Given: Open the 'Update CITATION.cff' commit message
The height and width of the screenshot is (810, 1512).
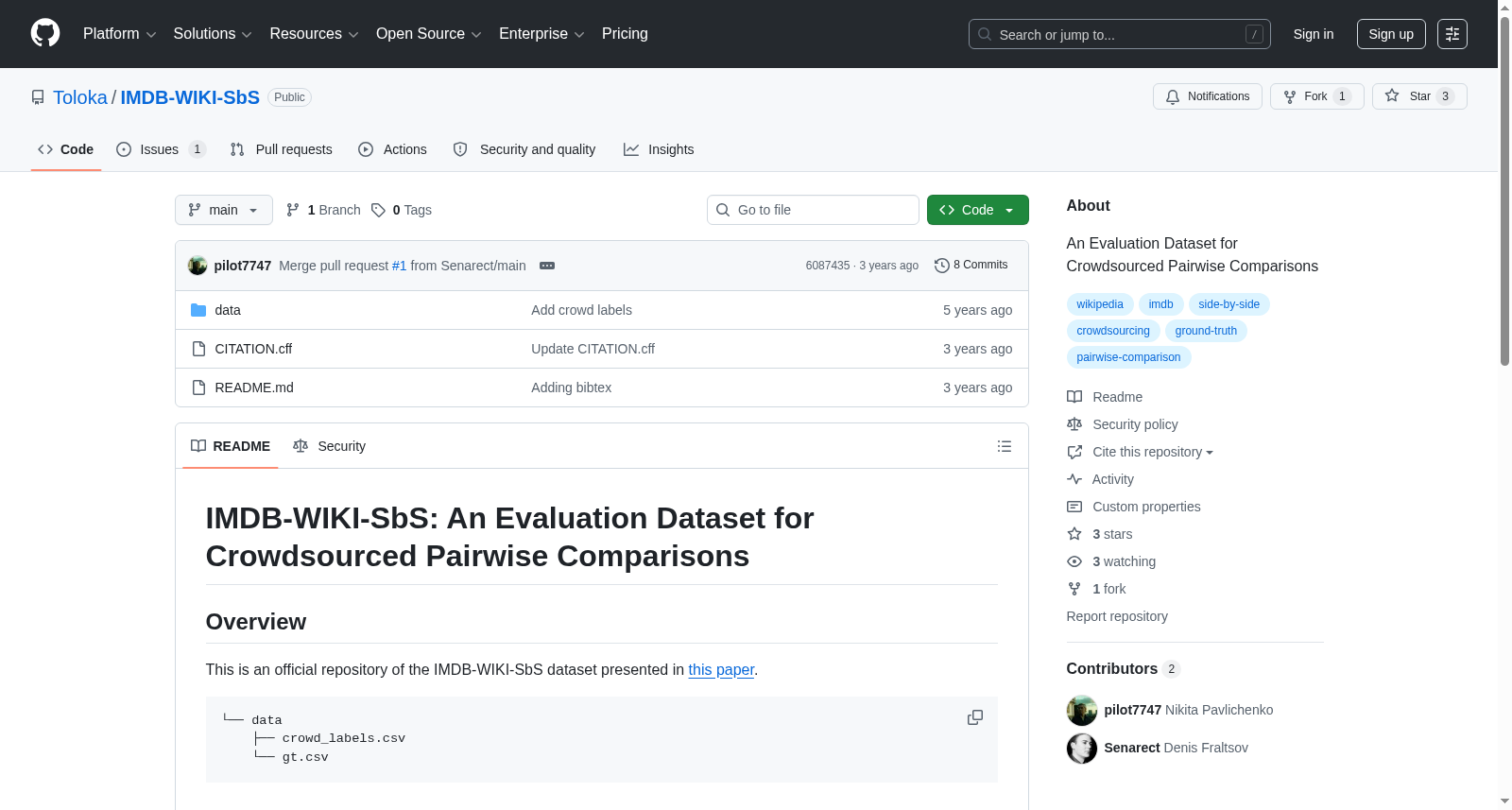Looking at the screenshot, I should coord(593,349).
